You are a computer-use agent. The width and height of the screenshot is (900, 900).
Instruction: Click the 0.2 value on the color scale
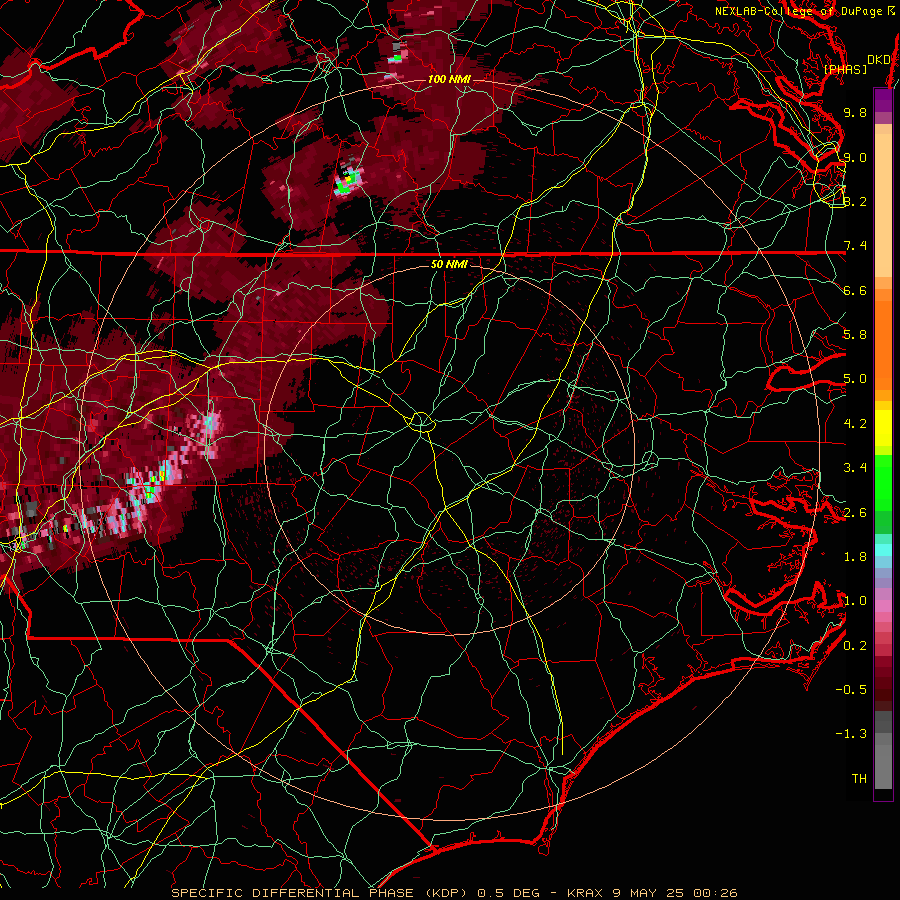pos(855,646)
